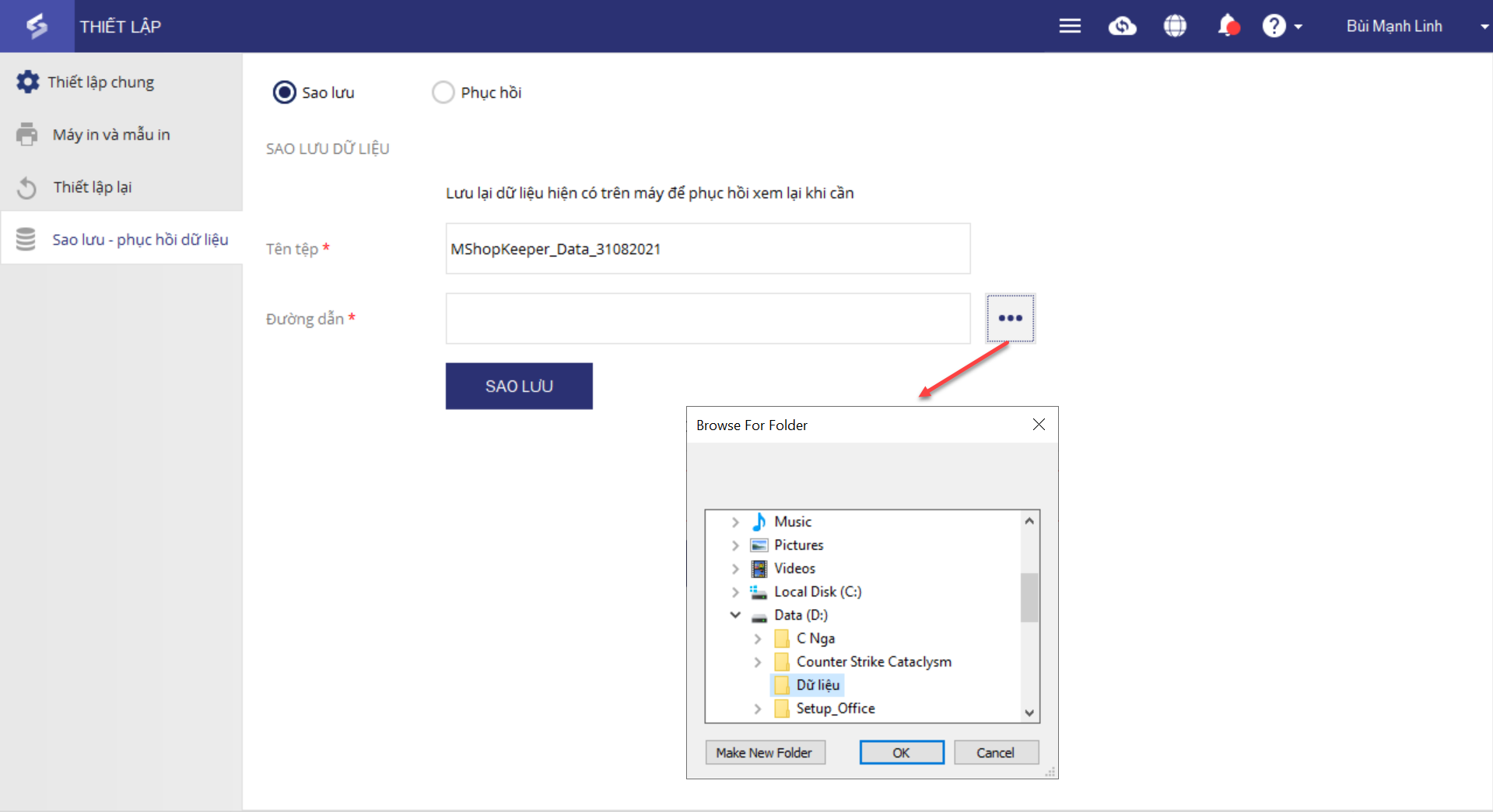
Task: Open the globe language icon
Action: click(x=1175, y=26)
